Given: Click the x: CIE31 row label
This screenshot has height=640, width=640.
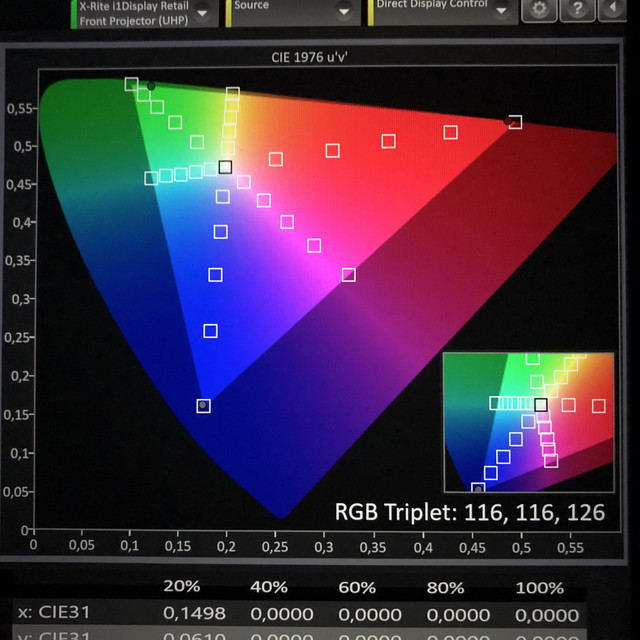Looking at the screenshot, I should pos(54,612).
